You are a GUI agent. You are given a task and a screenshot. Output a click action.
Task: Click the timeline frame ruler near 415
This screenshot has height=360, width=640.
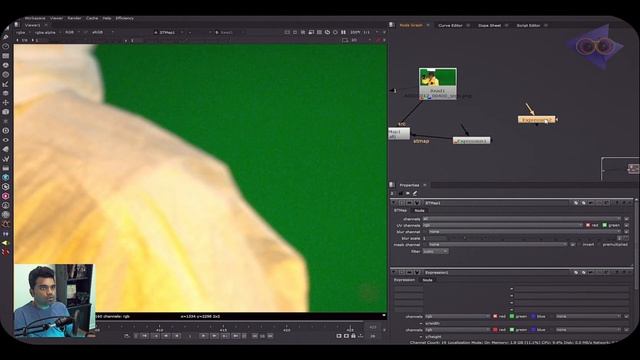tap(223, 329)
